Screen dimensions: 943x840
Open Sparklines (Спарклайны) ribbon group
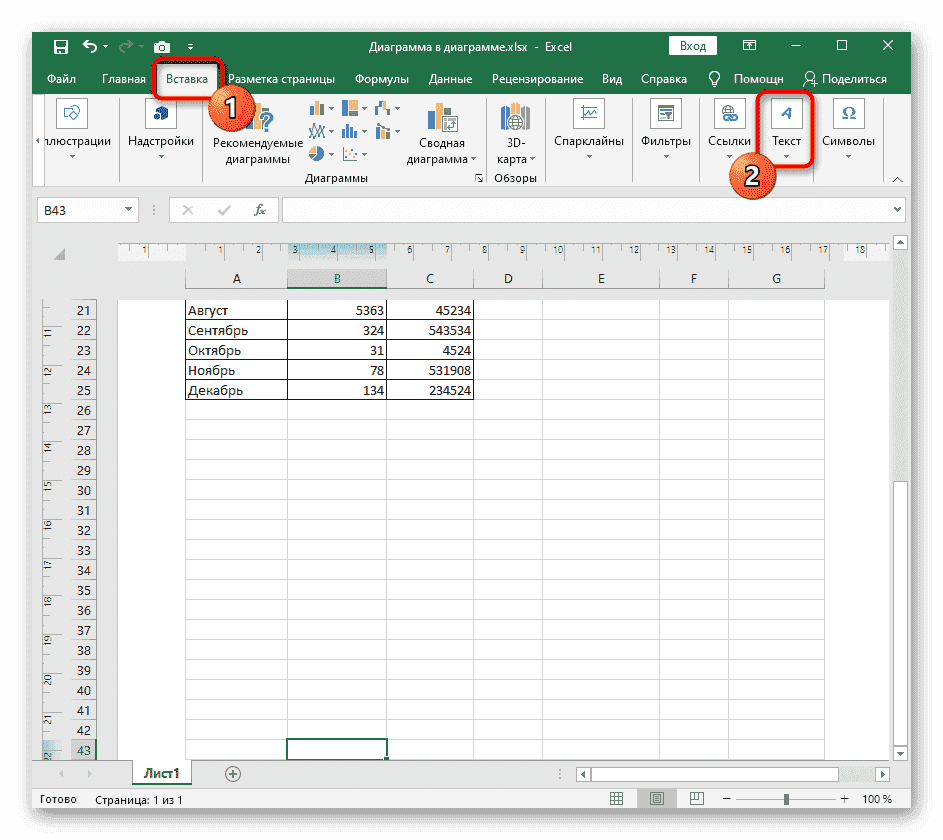tap(590, 128)
